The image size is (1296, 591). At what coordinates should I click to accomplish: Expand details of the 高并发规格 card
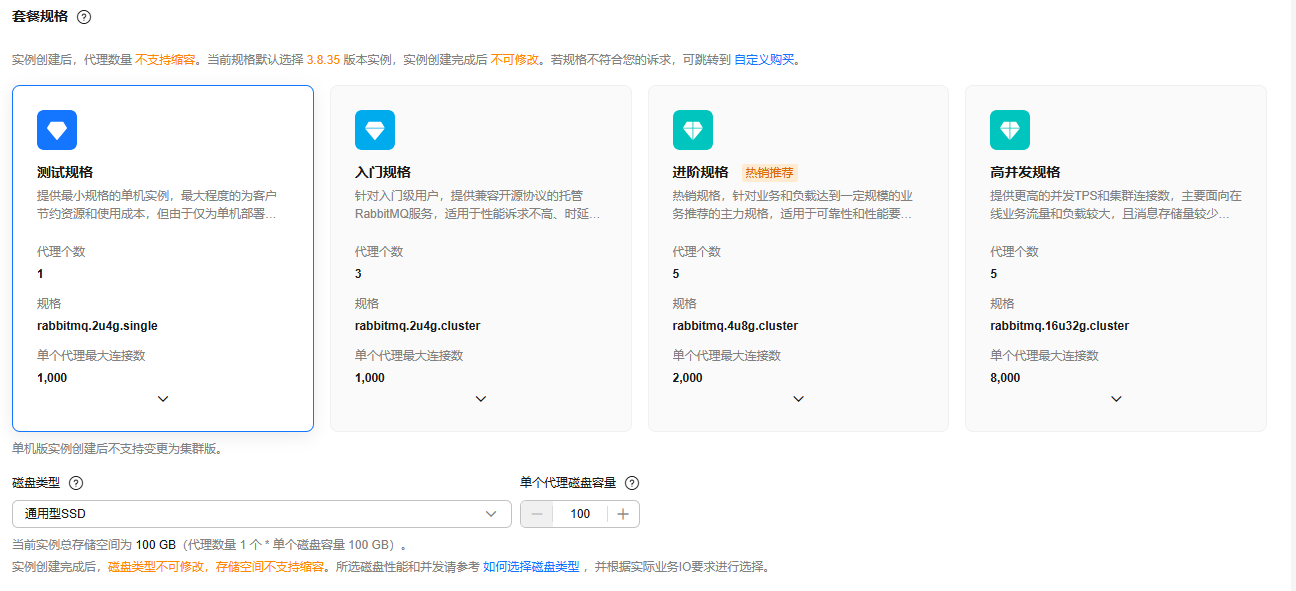pos(1116,399)
